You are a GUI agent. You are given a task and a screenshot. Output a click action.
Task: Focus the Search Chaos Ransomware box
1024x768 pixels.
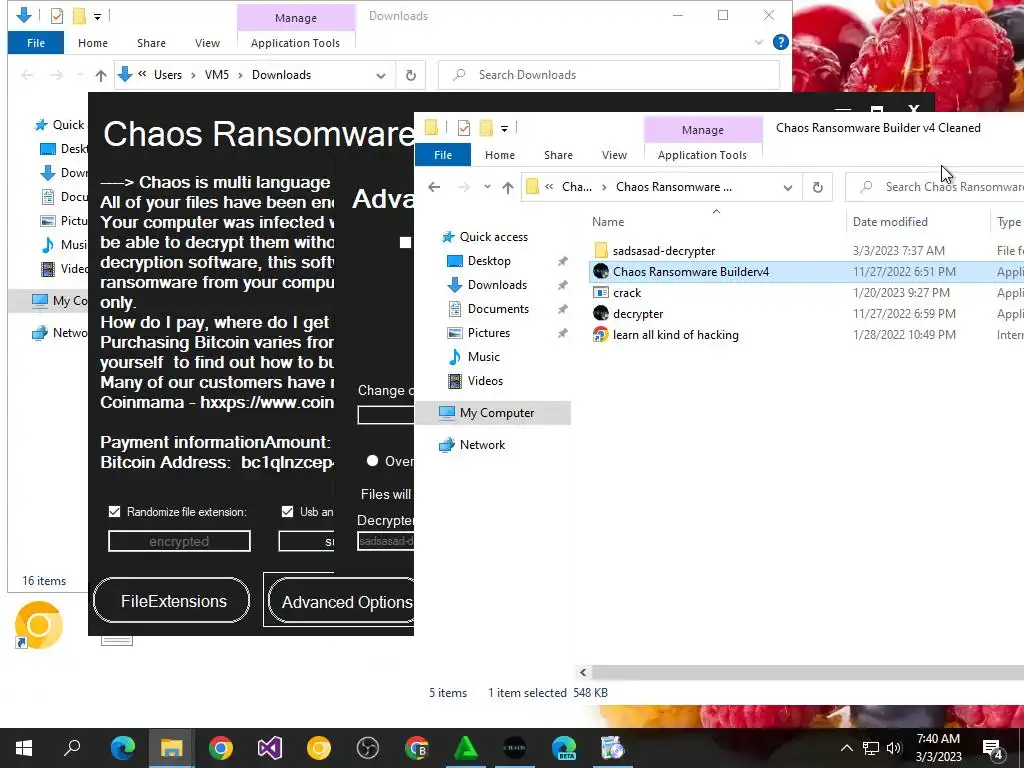click(x=935, y=187)
